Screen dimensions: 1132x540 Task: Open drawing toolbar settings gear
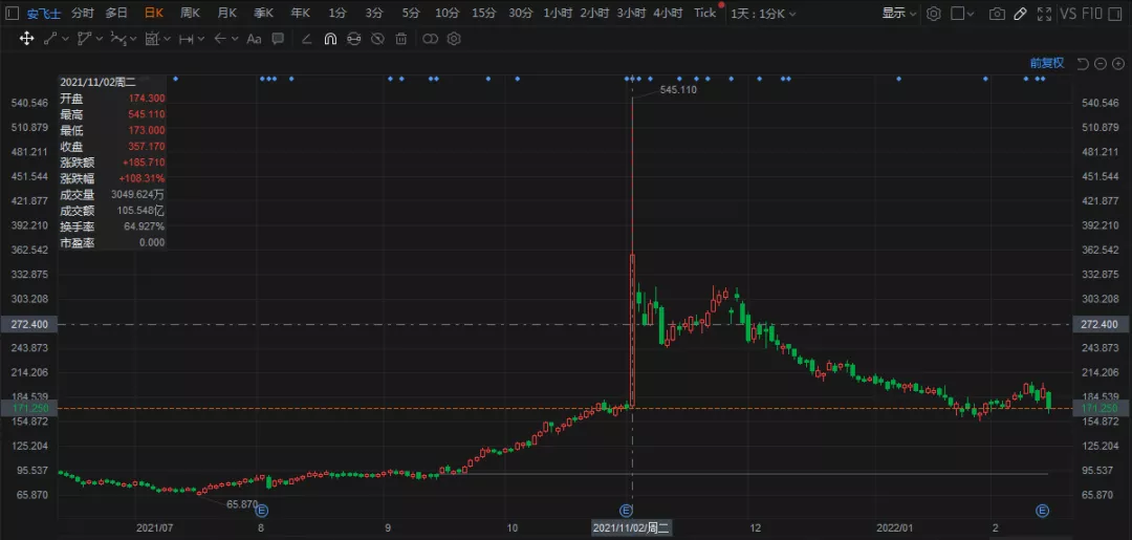click(x=453, y=38)
